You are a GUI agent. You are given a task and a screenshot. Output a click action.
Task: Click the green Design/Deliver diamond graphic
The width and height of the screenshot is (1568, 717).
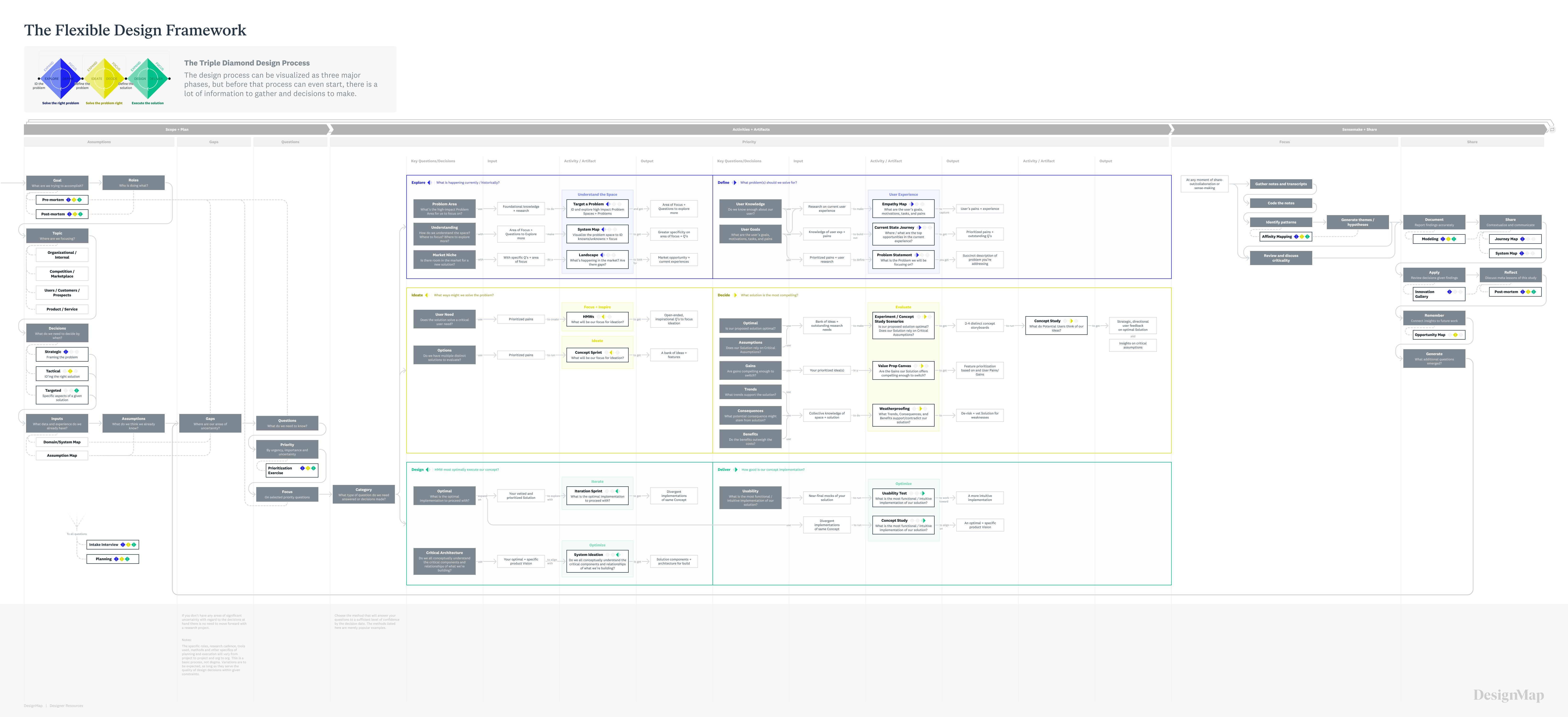click(148, 79)
